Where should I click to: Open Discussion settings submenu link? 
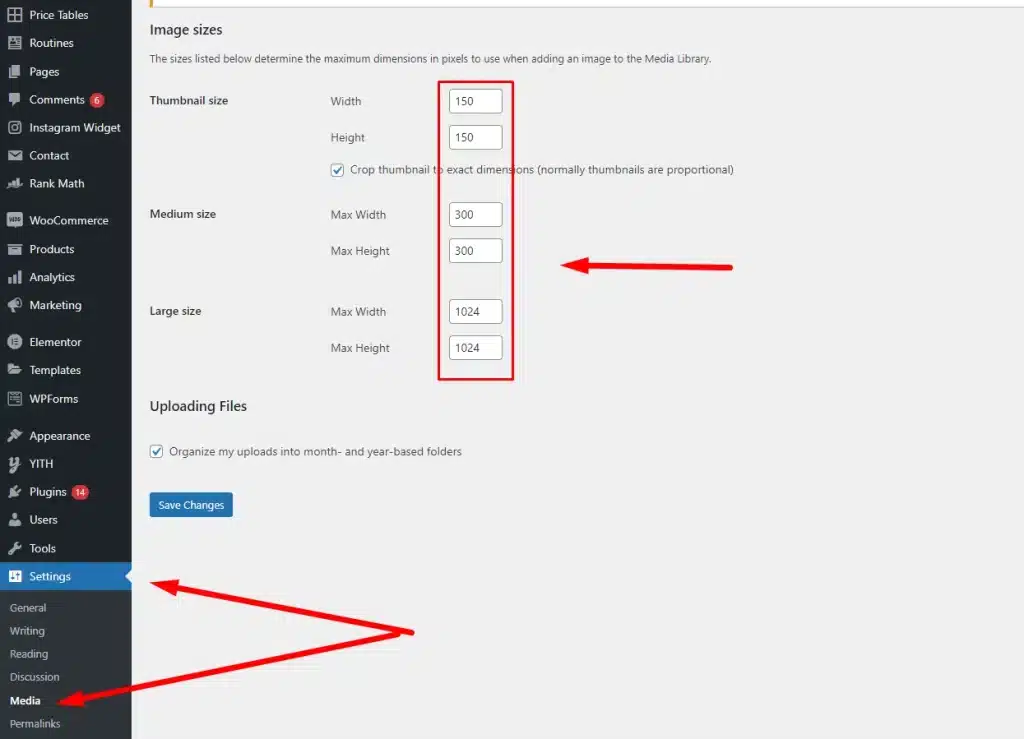35,677
